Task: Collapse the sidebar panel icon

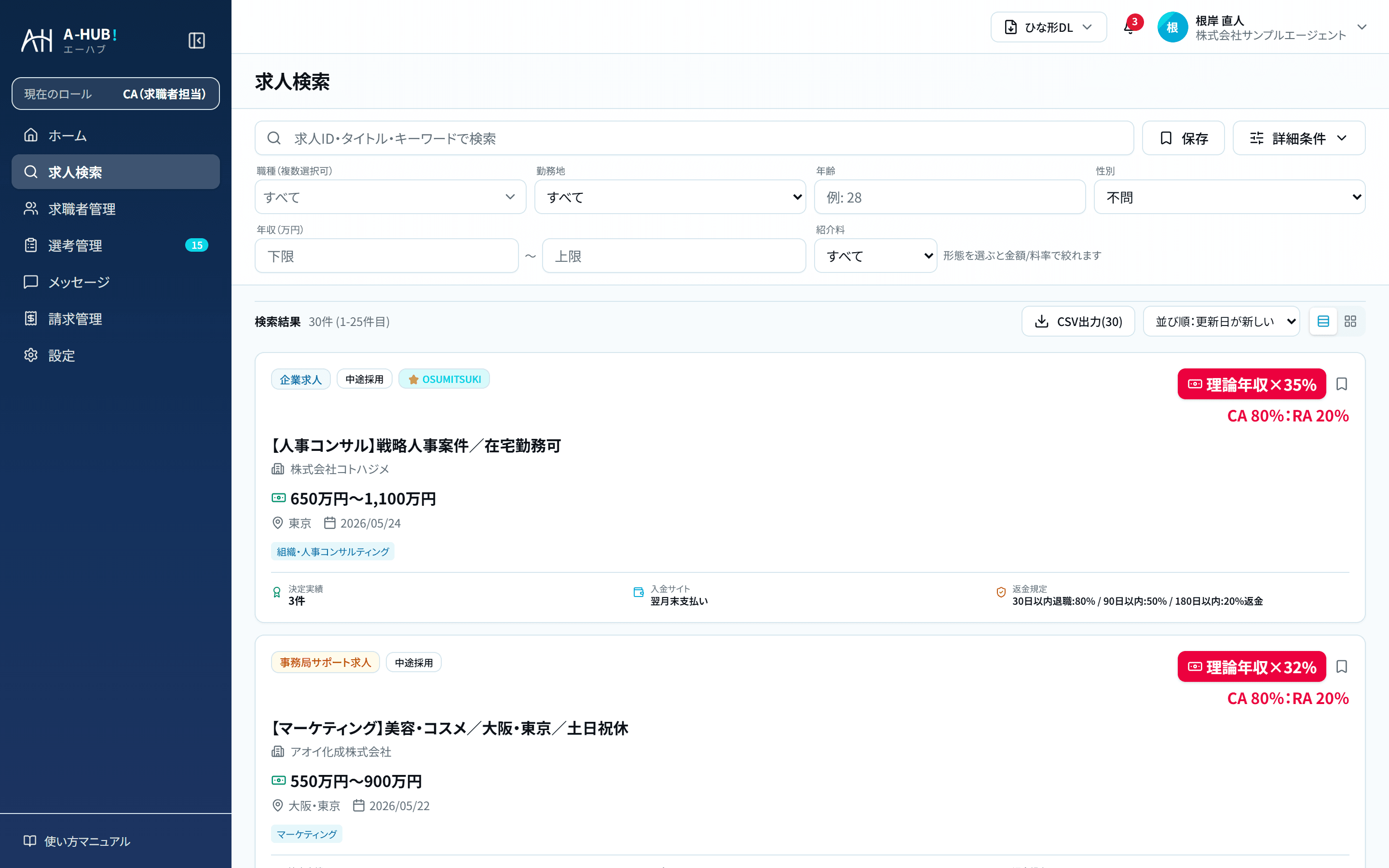Action: tap(196, 41)
